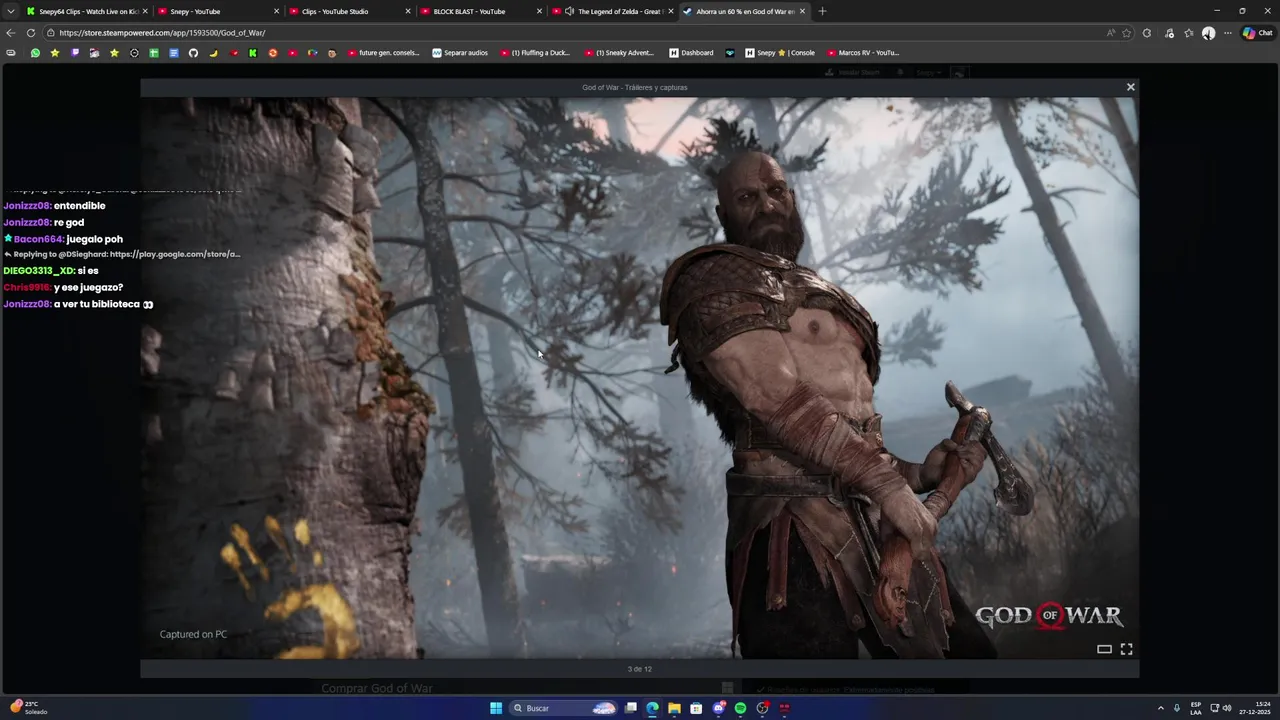Open the volume control in system tray
The width and height of the screenshot is (1280, 720).
pos(1227,708)
